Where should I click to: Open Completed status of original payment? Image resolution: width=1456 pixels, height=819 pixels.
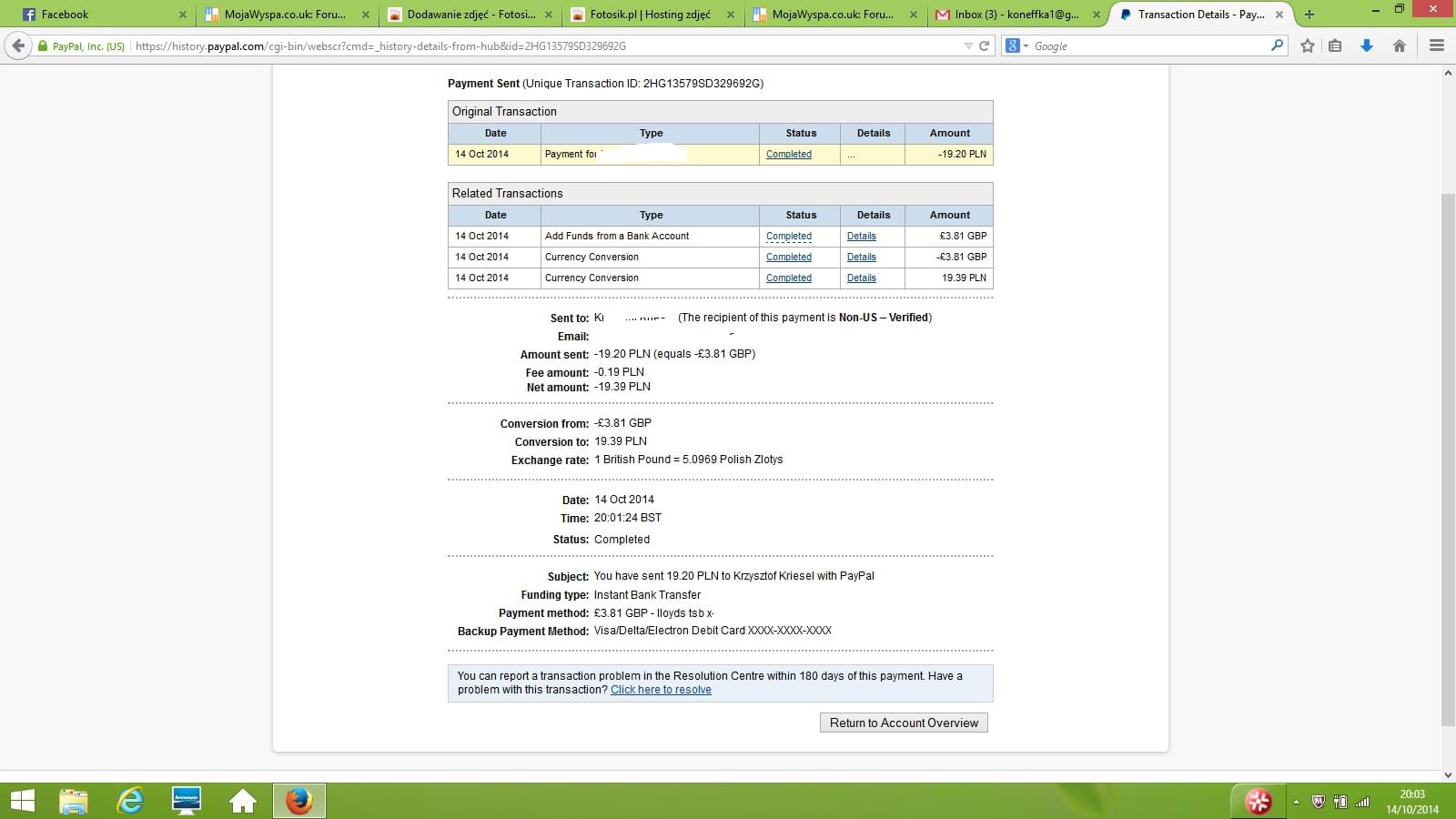click(x=788, y=155)
